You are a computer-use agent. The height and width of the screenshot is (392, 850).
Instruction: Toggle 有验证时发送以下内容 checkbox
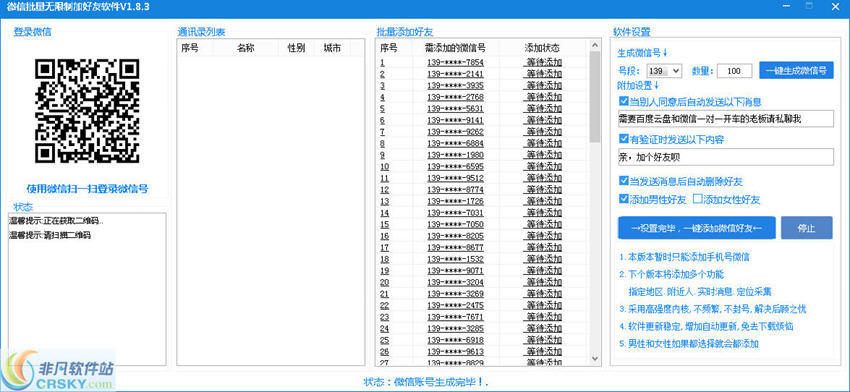click(x=623, y=139)
